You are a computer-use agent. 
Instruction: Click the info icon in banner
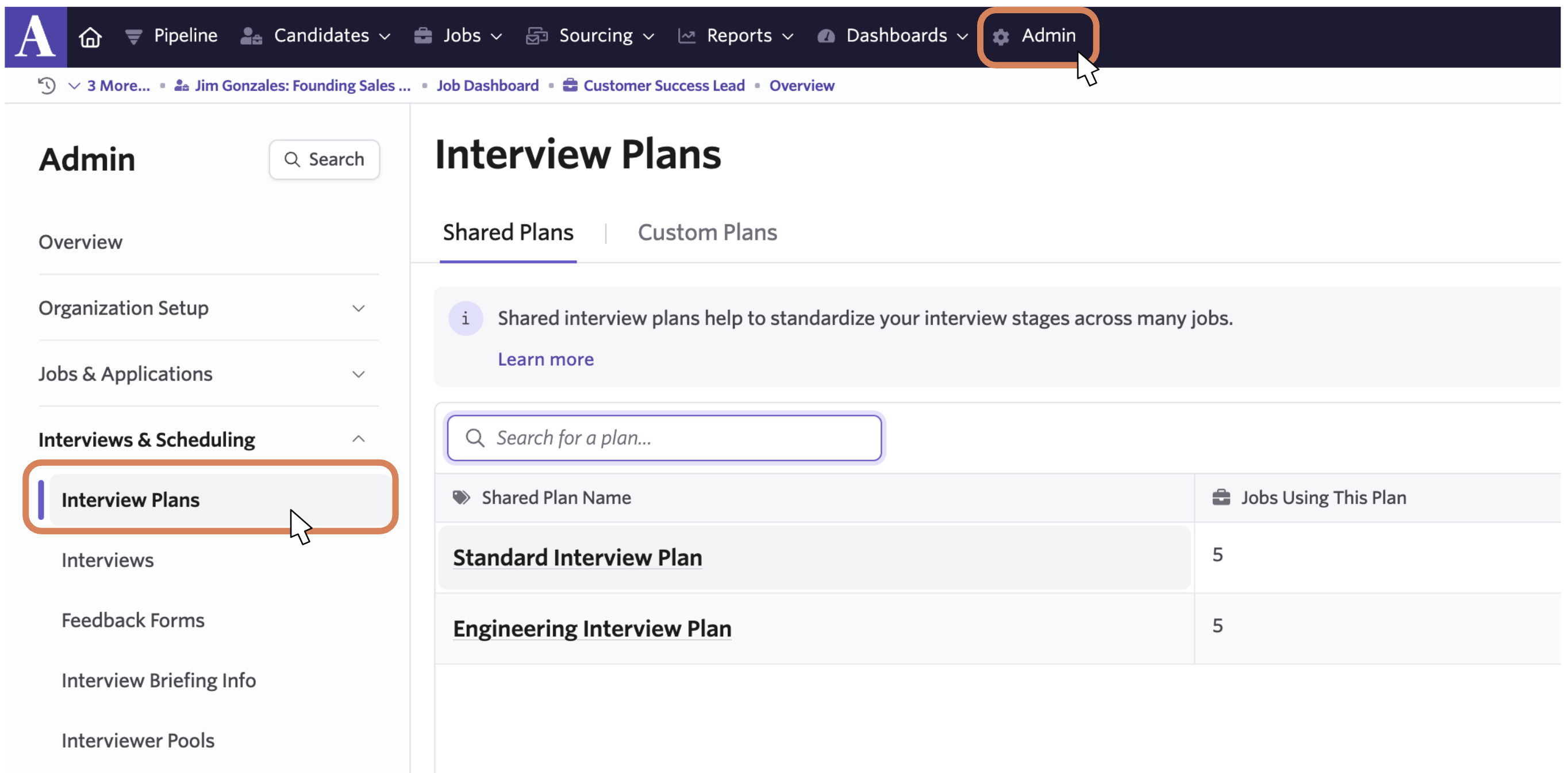click(x=465, y=318)
